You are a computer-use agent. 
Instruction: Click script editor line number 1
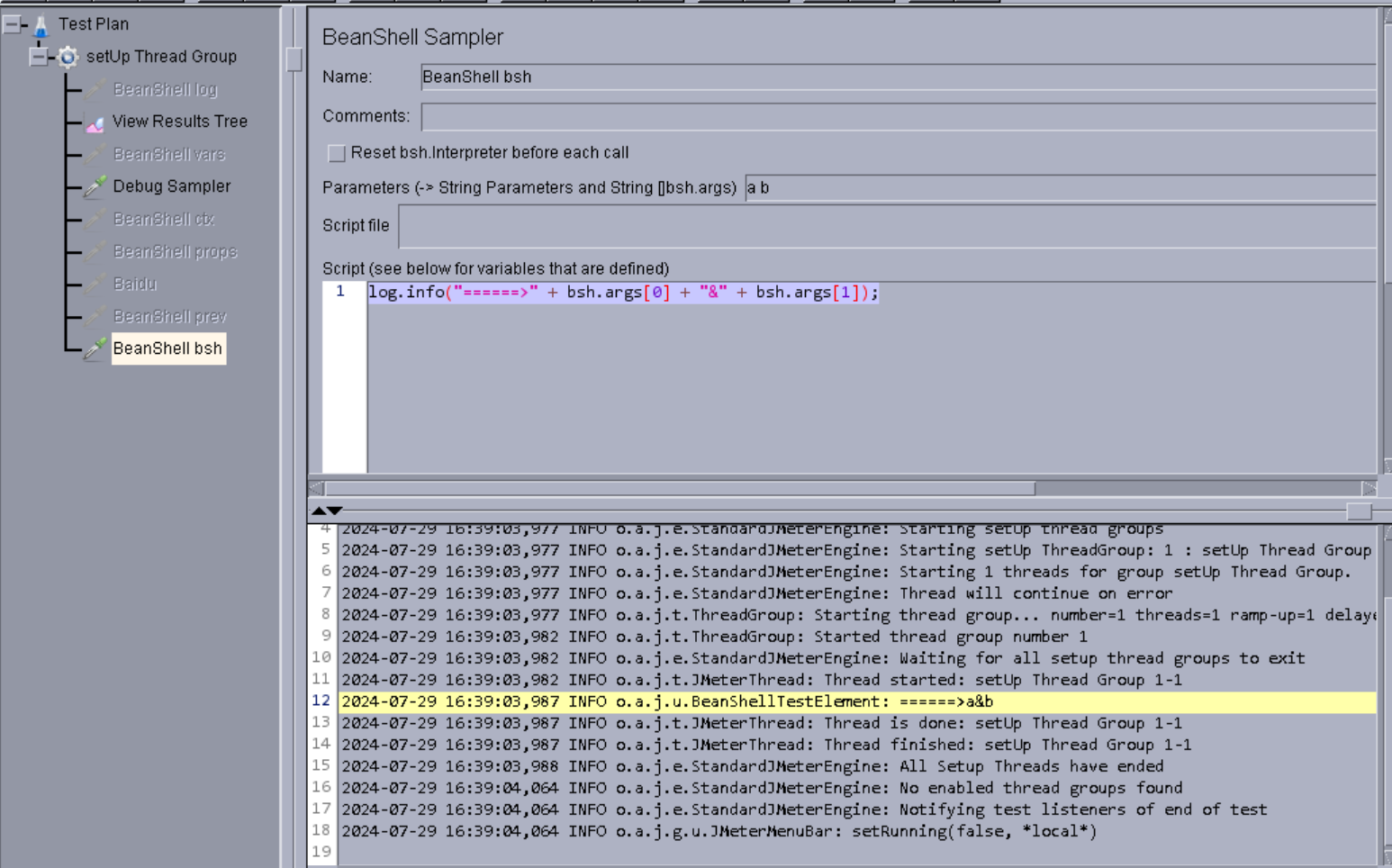click(340, 292)
